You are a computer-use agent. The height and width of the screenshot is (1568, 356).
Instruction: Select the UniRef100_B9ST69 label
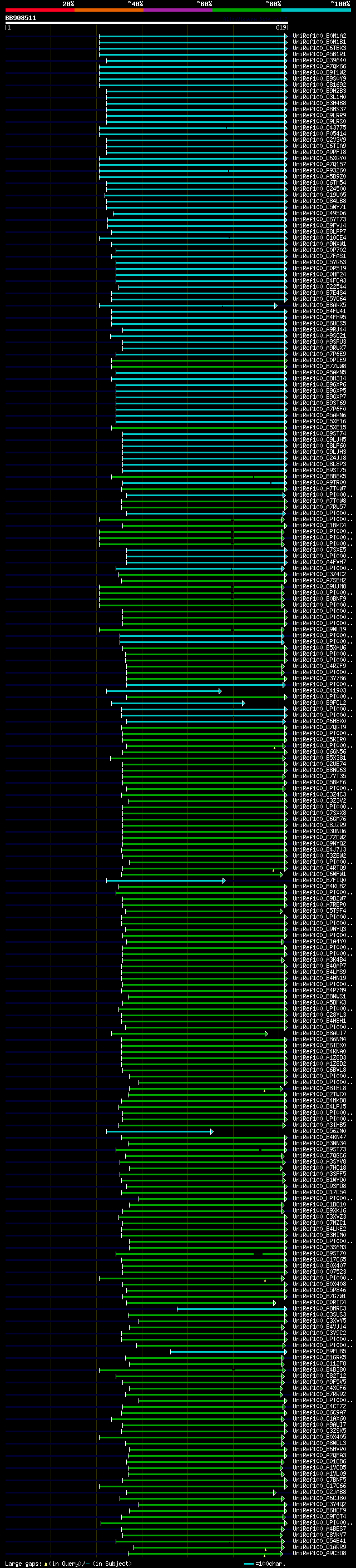319,403
